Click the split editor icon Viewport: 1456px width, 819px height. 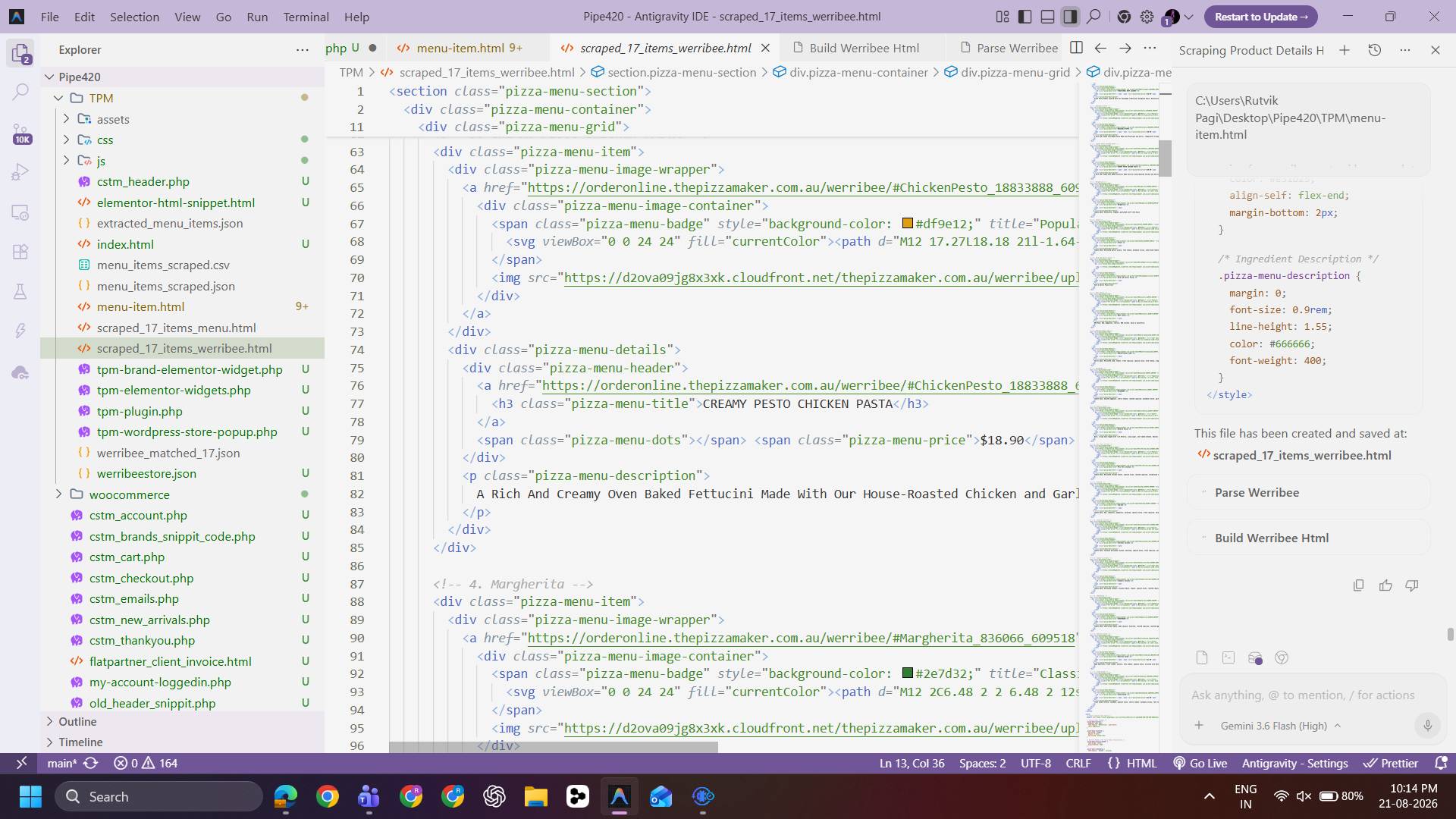pyautogui.click(x=1076, y=48)
